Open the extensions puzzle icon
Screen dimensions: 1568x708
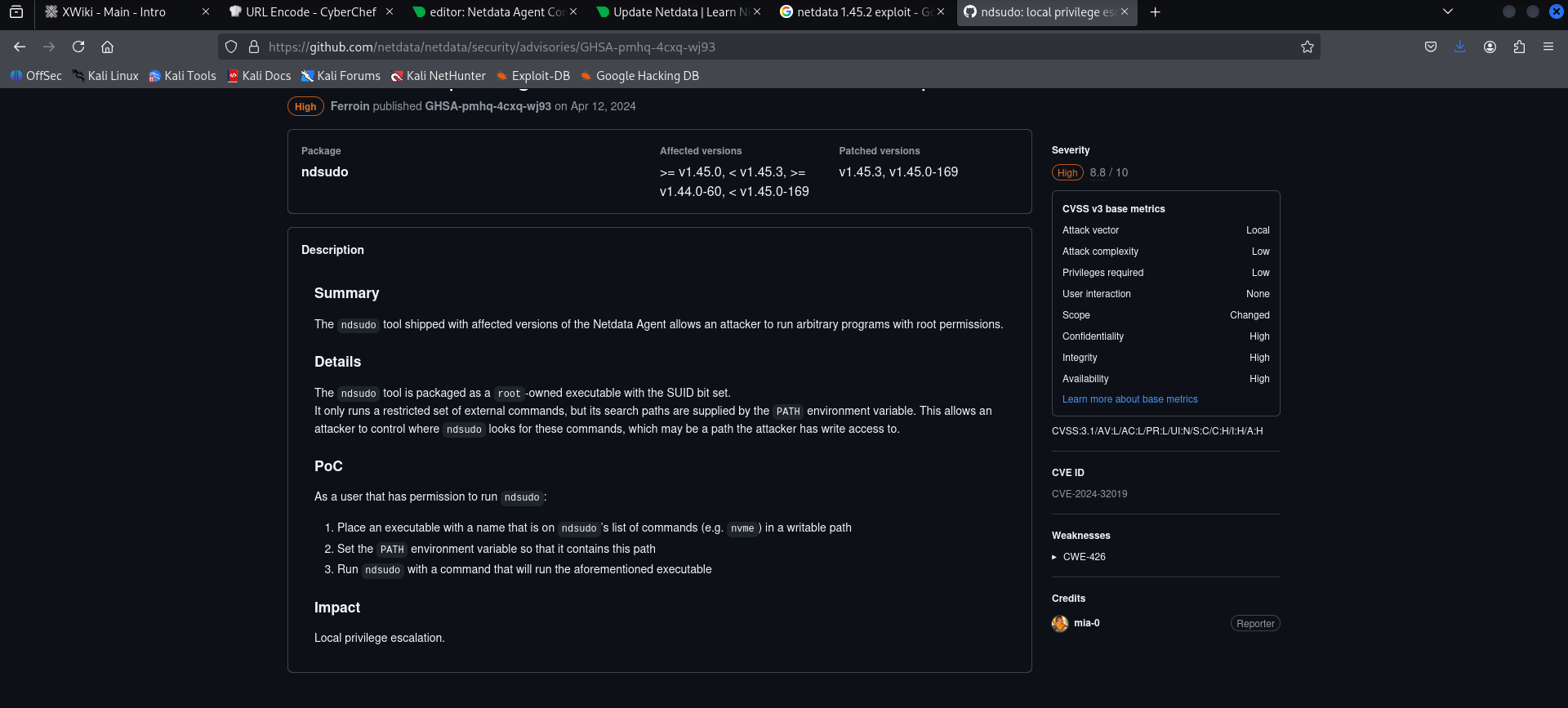coord(1519,47)
